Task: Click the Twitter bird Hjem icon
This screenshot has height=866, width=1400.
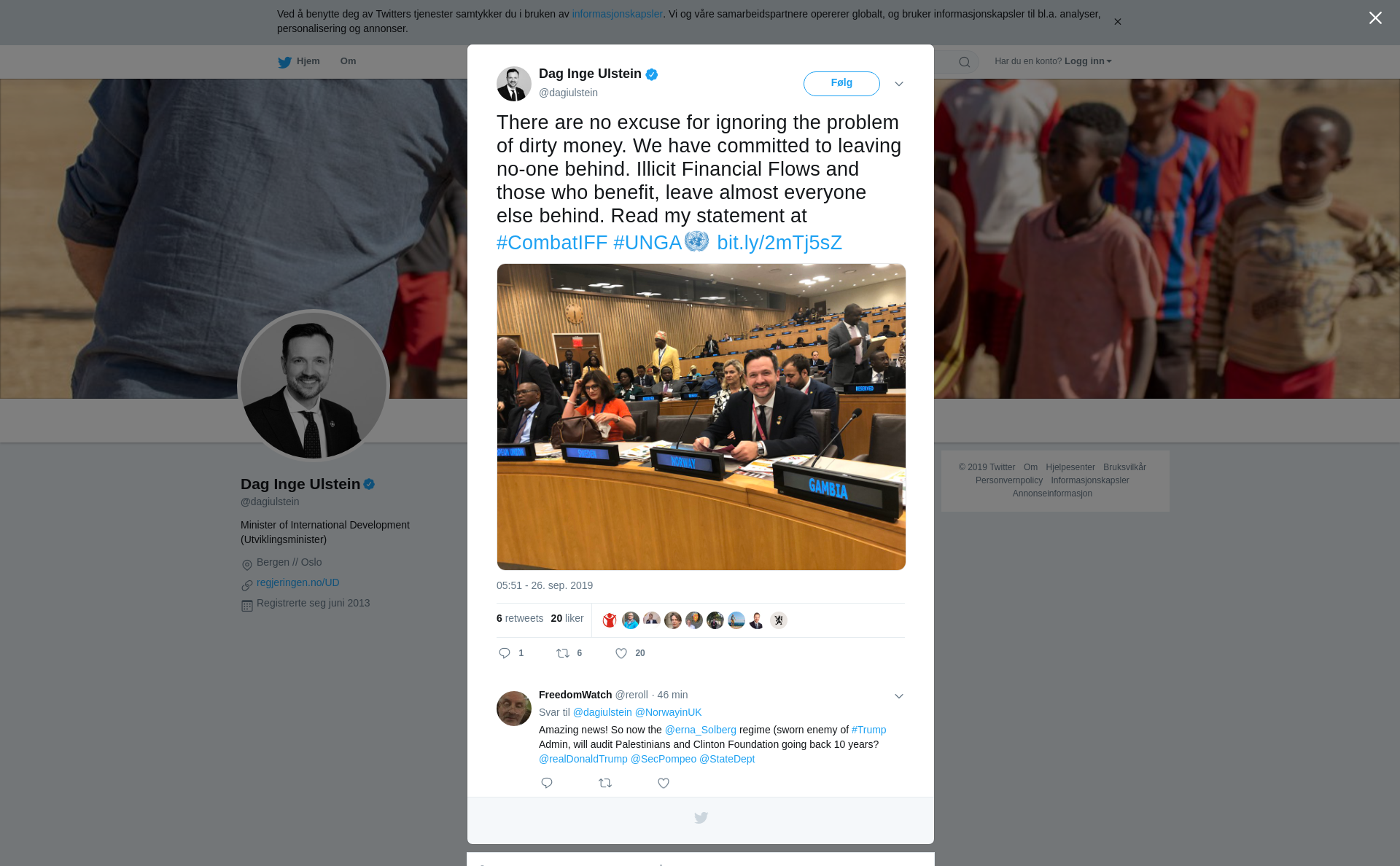Action: coord(284,62)
